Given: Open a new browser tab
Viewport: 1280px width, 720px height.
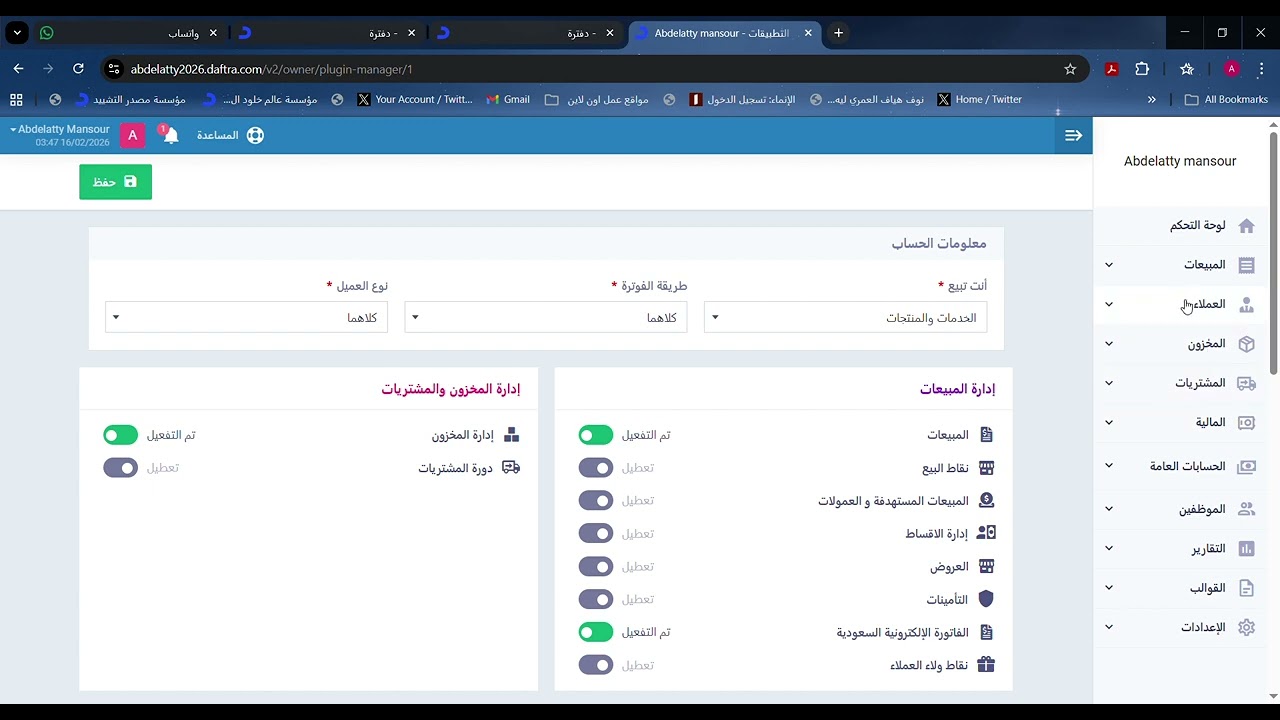Looking at the screenshot, I should (x=838, y=33).
